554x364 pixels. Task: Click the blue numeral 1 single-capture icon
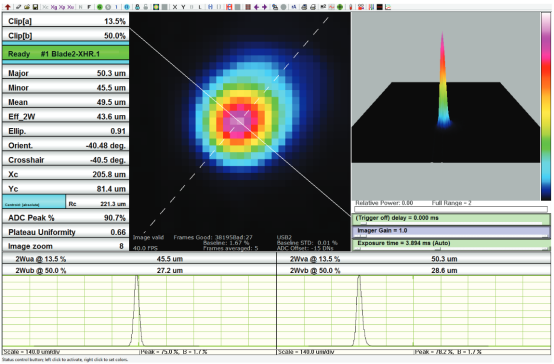coord(116,7)
